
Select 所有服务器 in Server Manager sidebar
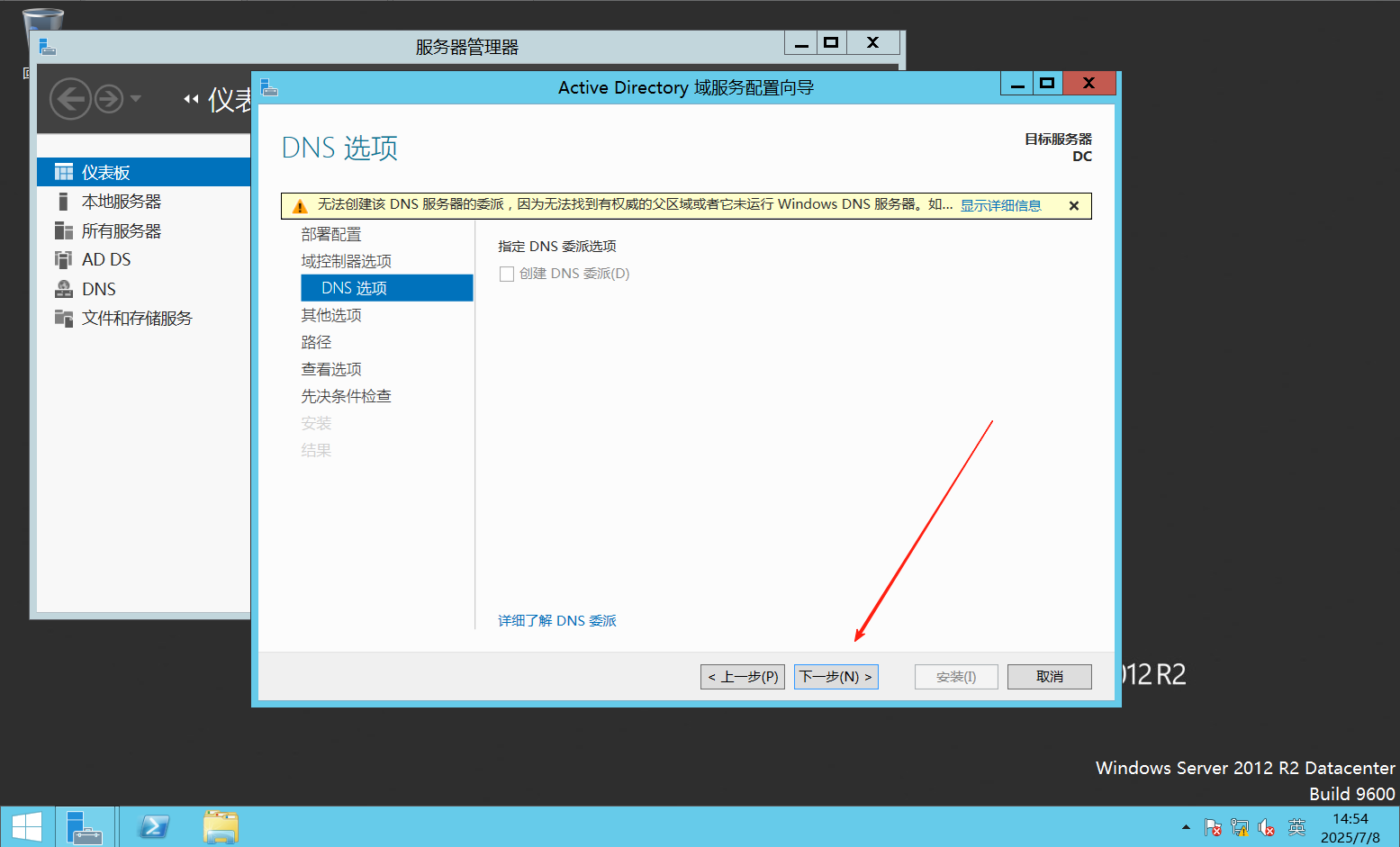click(x=122, y=230)
